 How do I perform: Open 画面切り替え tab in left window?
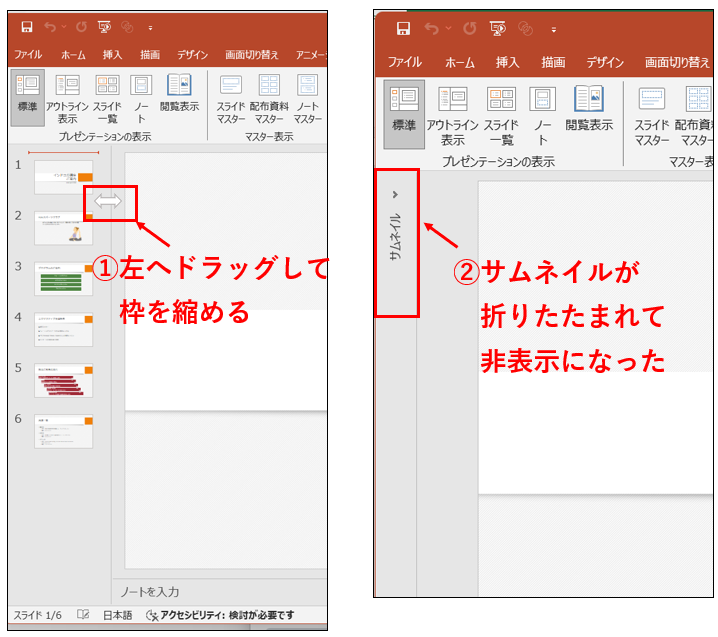(251, 55)
